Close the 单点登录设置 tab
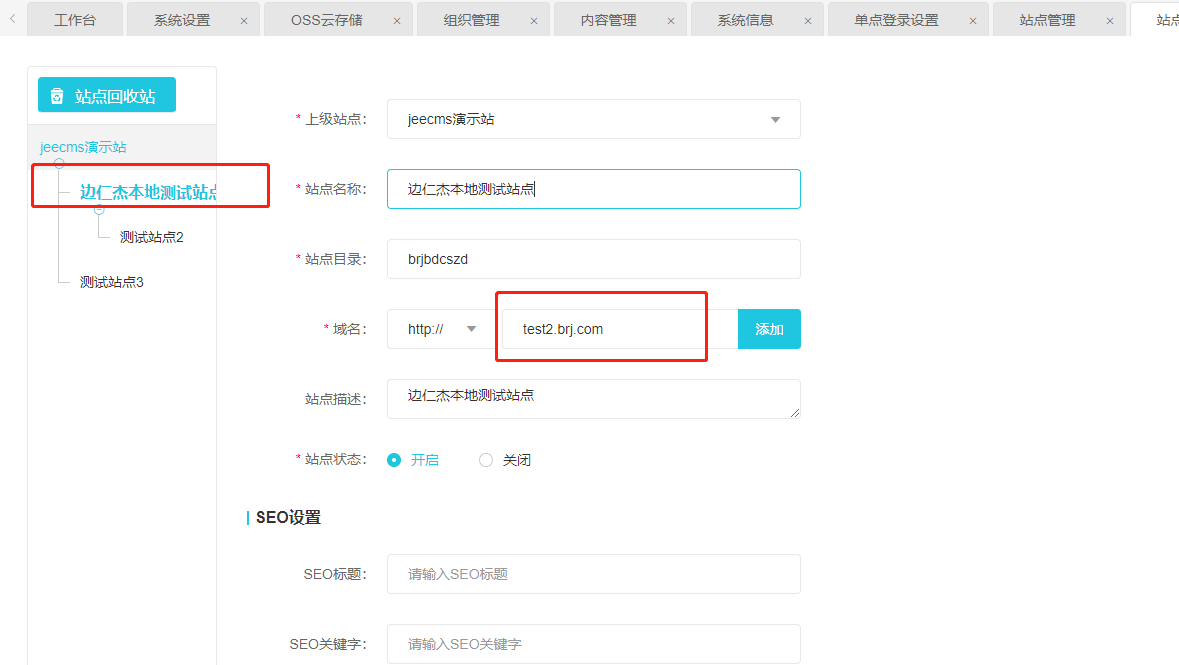Image resolution: width=1179 pixels, height=665 pixels. tap(973, 21)
